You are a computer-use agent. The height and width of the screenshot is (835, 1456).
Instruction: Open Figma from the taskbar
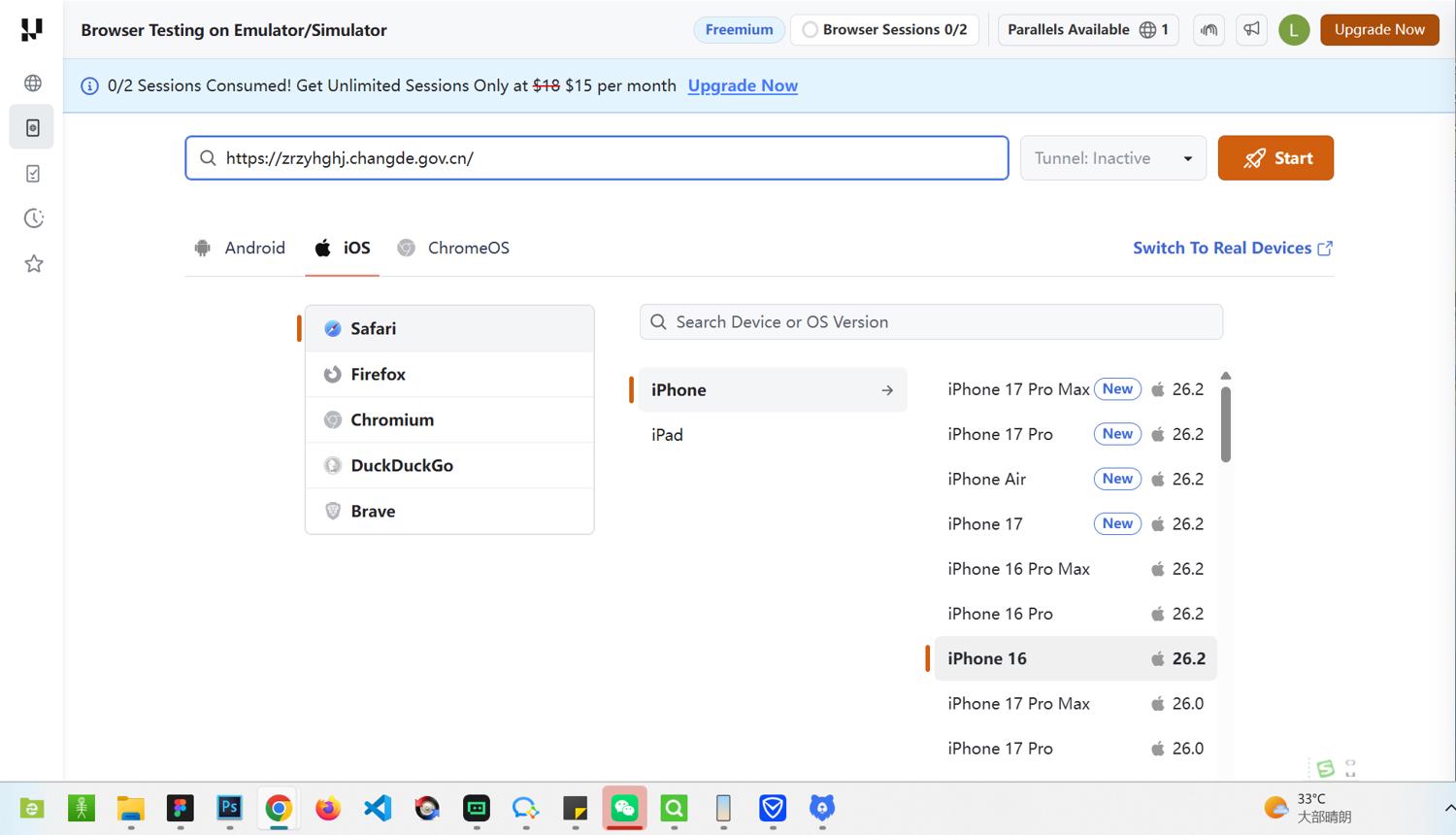click(180, 808)
